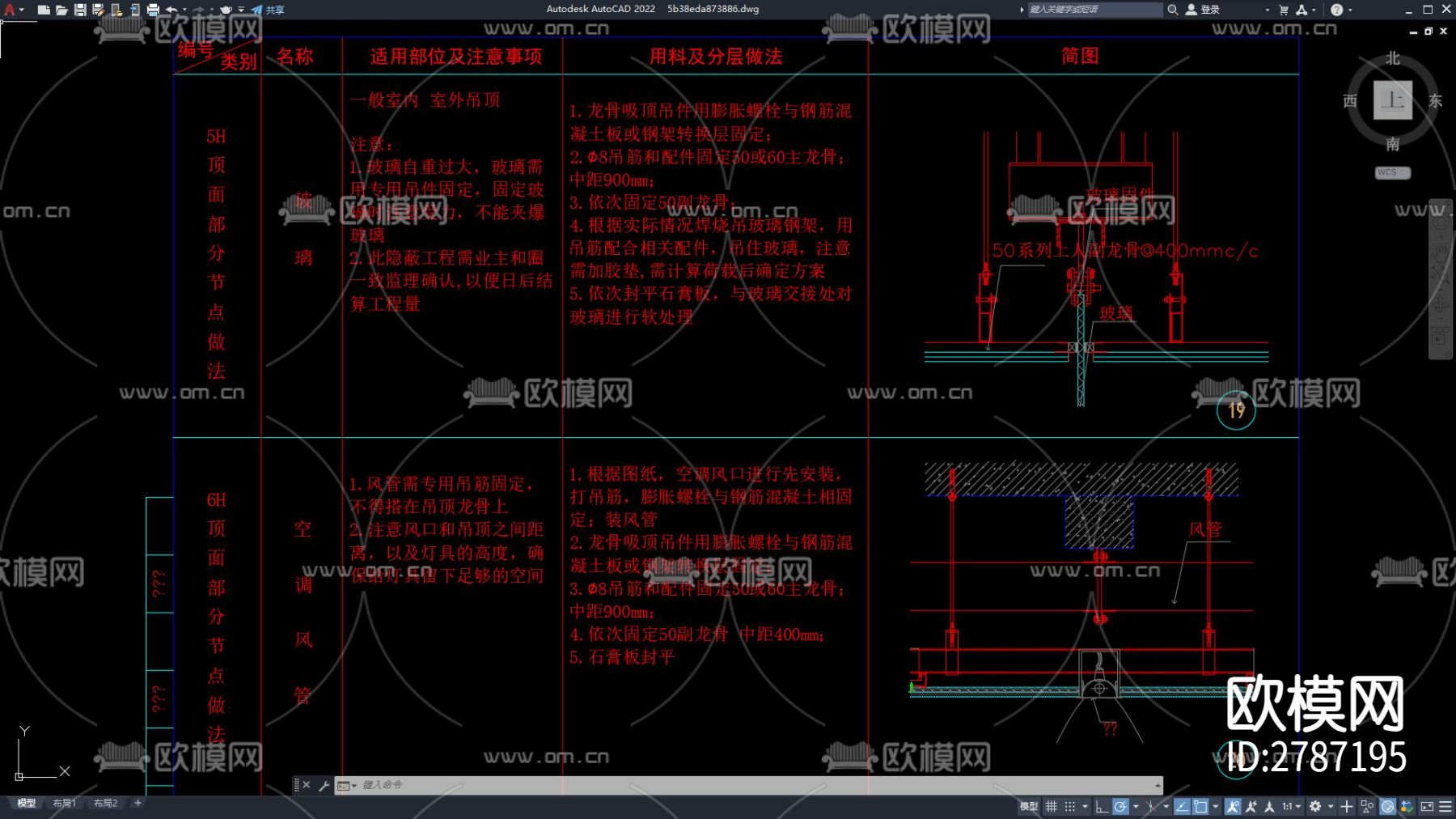The width and height of the screenshot is (1456, 819).
Task: Open the polar tracking dropdown arrow
Action: [x=1136, y=806]
